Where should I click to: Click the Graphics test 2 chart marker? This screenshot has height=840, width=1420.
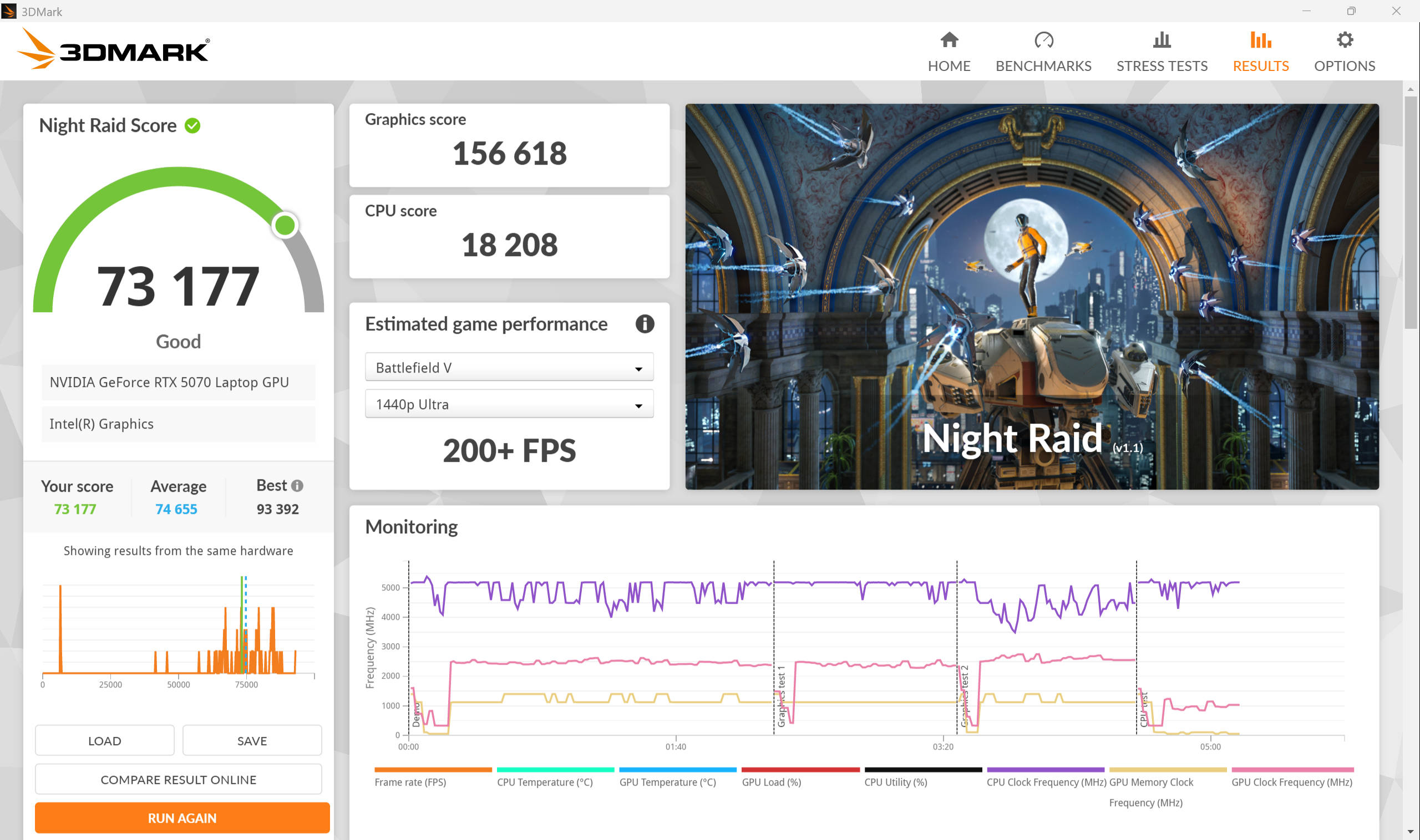[x=963, y=696]
